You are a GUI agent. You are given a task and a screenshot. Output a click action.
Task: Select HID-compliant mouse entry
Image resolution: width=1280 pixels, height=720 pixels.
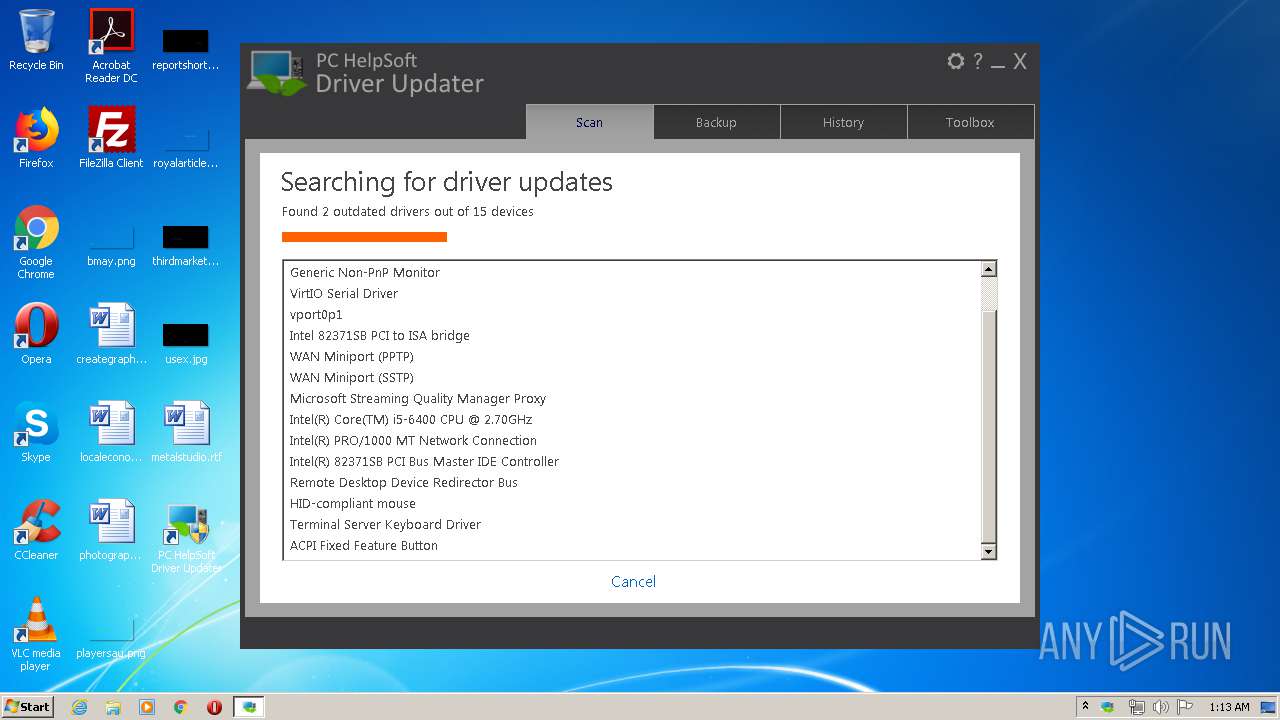[x=352, y=503]
